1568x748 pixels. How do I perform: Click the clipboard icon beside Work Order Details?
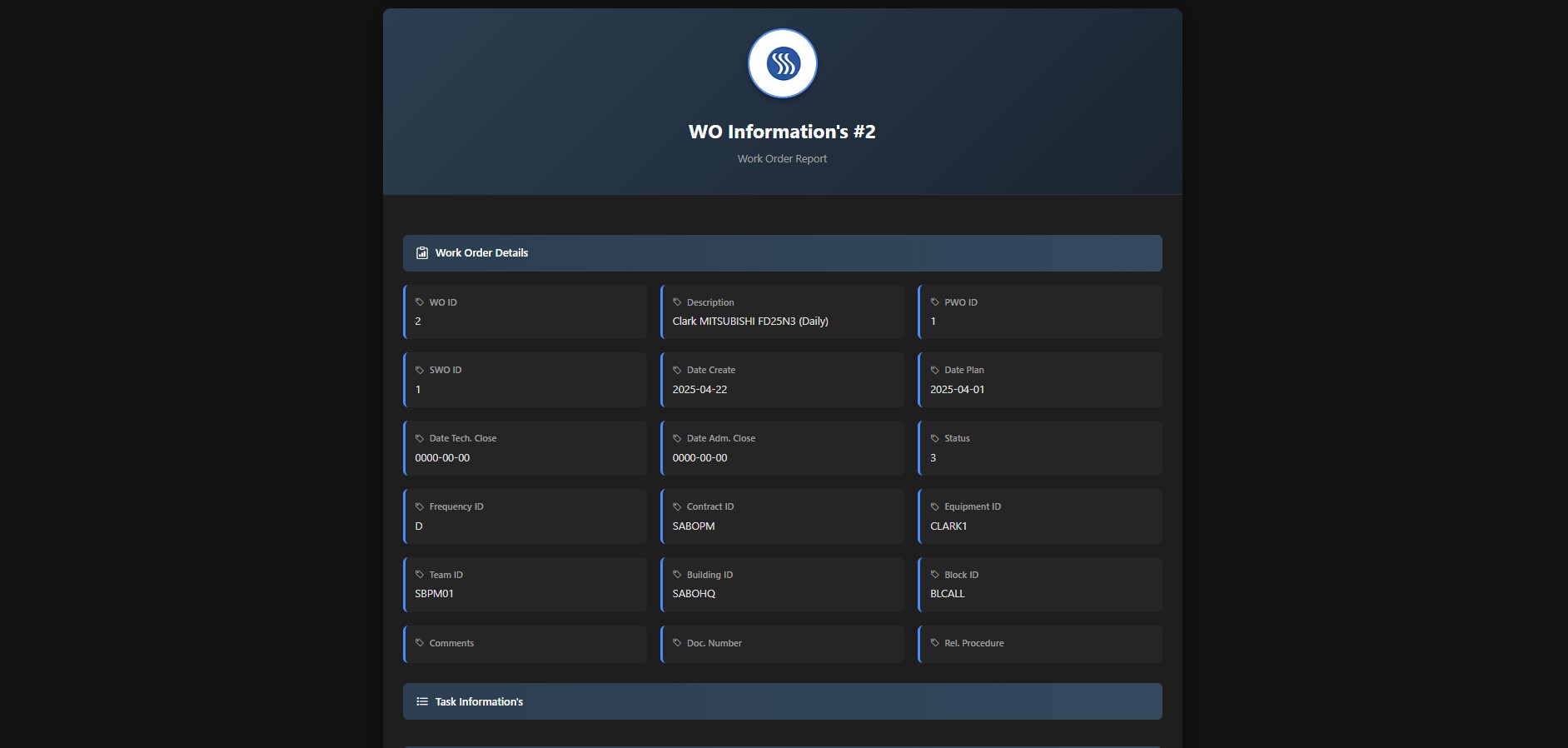pyautogui.click(x=422, y=253)
